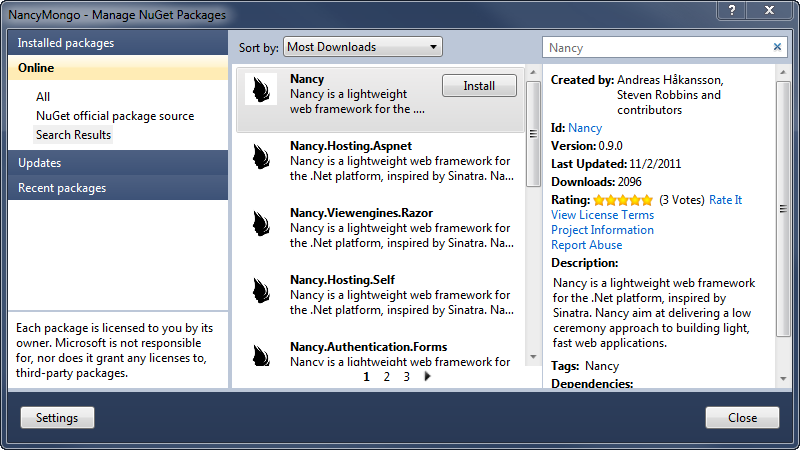Expand the Updates section
Viewport: 800px width, 450px height.
coord(118,163)
